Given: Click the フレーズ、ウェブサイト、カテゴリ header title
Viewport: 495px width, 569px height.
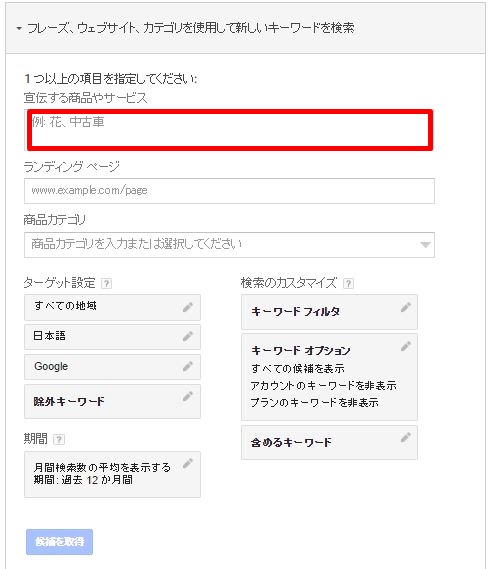Looking at the screenshot, I should 191,28.
